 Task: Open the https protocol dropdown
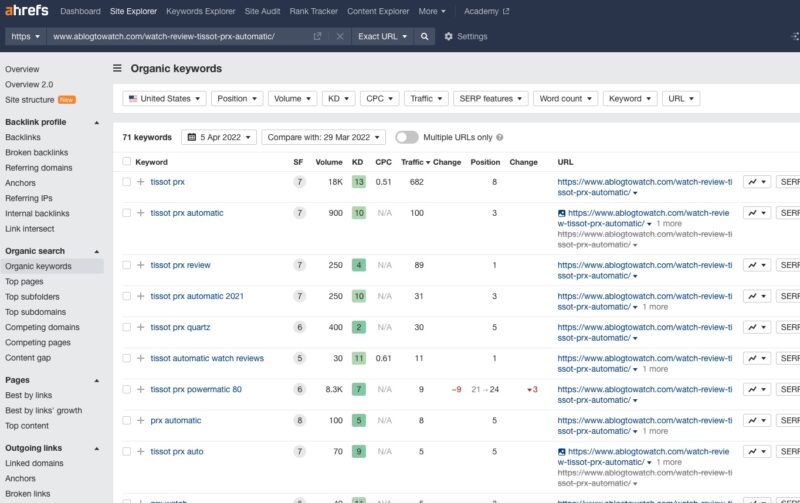point(26,36)
